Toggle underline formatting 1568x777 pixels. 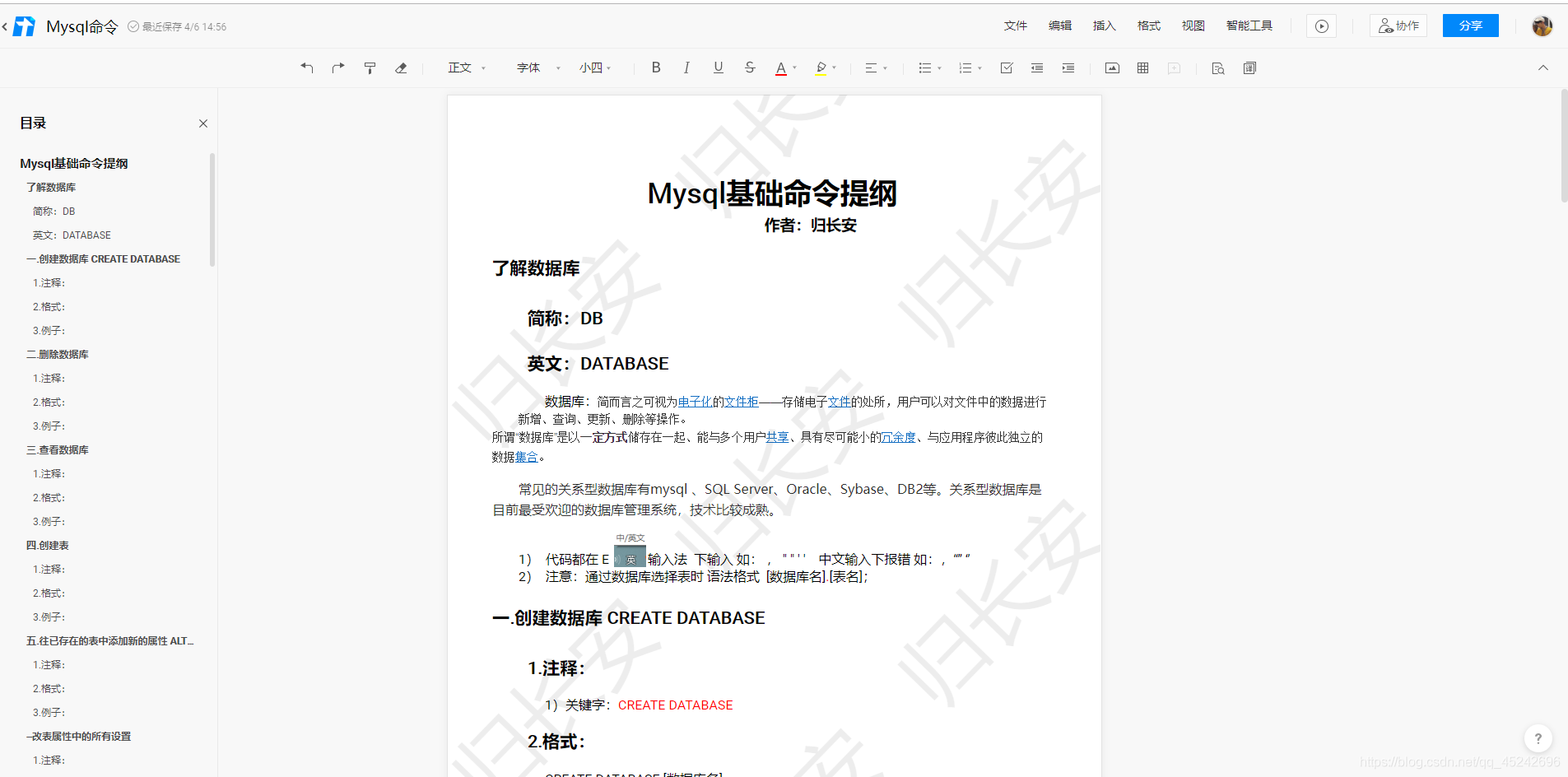click(x=718, y=67)
